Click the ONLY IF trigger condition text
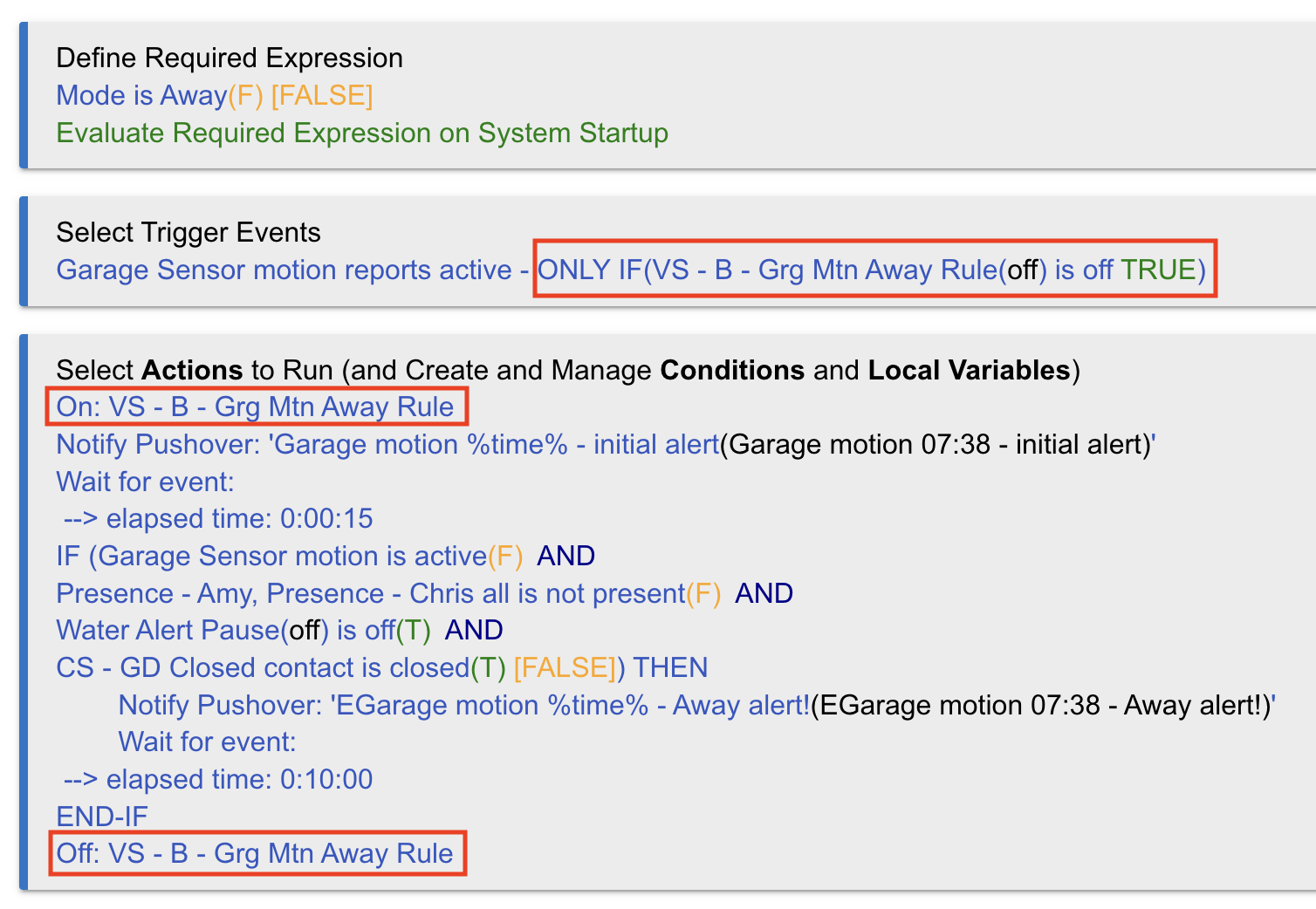The image size is (1316, 909). tap(873, 270)
